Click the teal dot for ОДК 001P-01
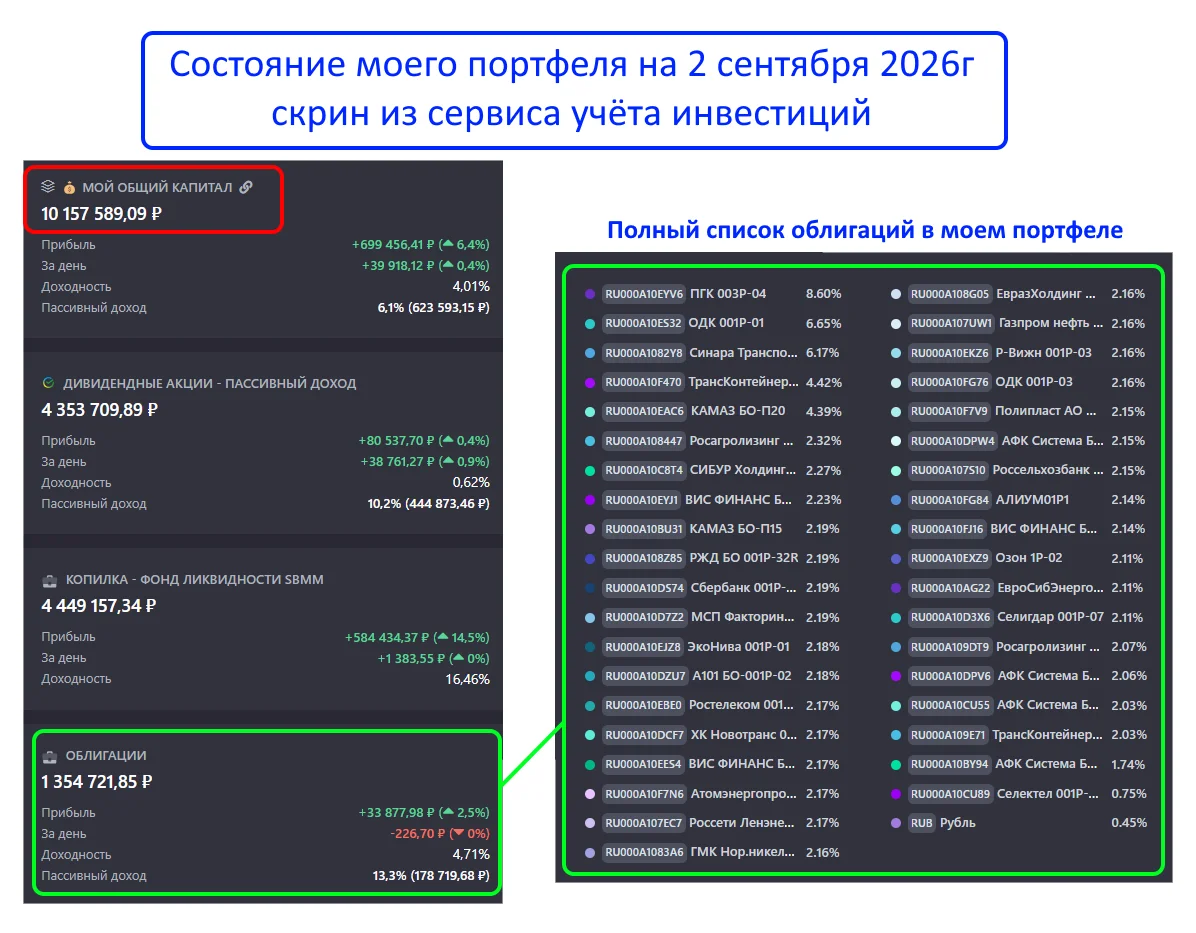1196x933 pixels. point(590,323)
